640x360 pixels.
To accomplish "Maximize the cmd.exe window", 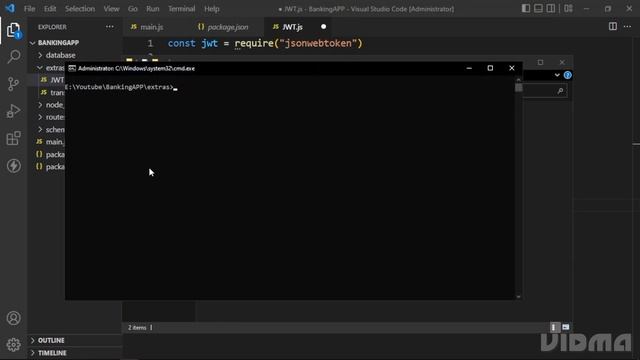I will click(x=490, y=68).
